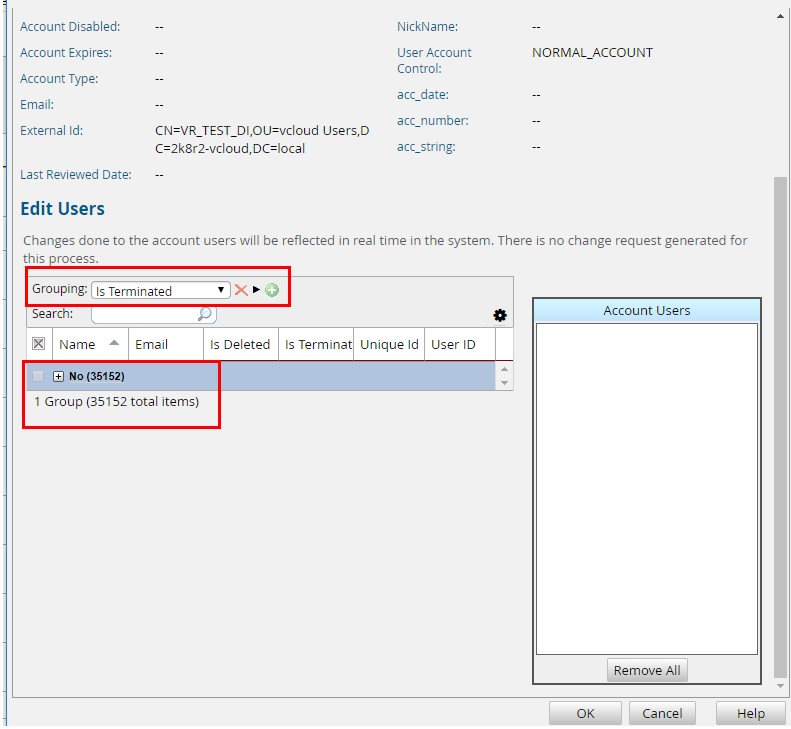Open the Grouping dropdown
The image size is (791, 729).
[x=160, y=290]
